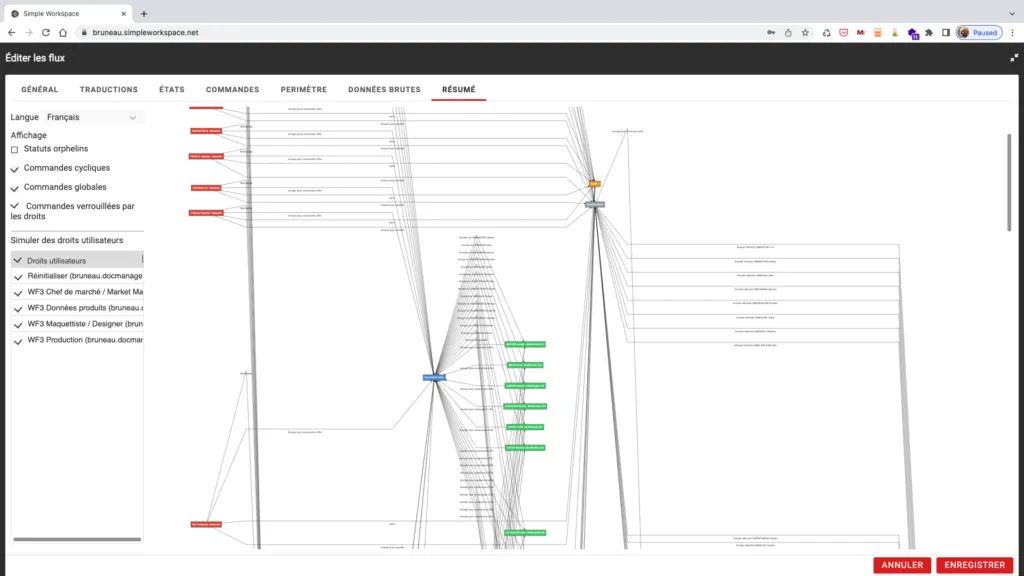This screenshot has width=1024, height=576.
Task: Uncheck Commandes cycliques
Action: (x=15, y=168)
